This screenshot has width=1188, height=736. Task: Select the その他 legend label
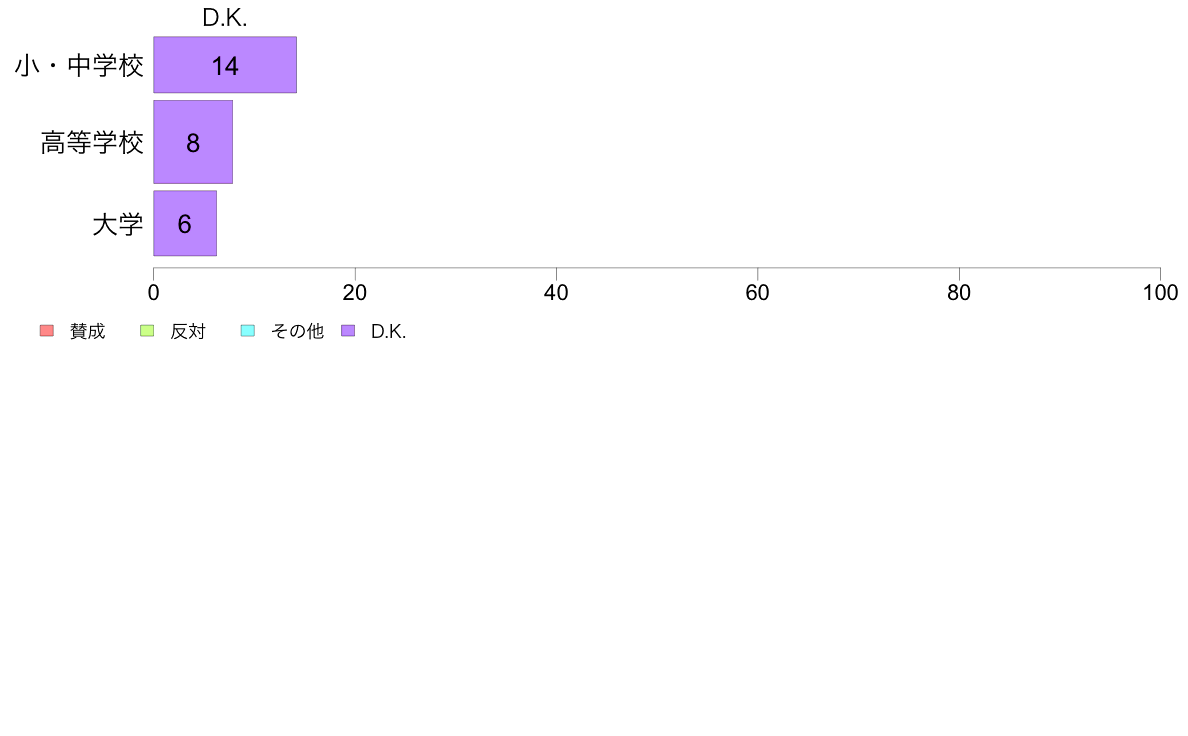click(x=297, y=331)
